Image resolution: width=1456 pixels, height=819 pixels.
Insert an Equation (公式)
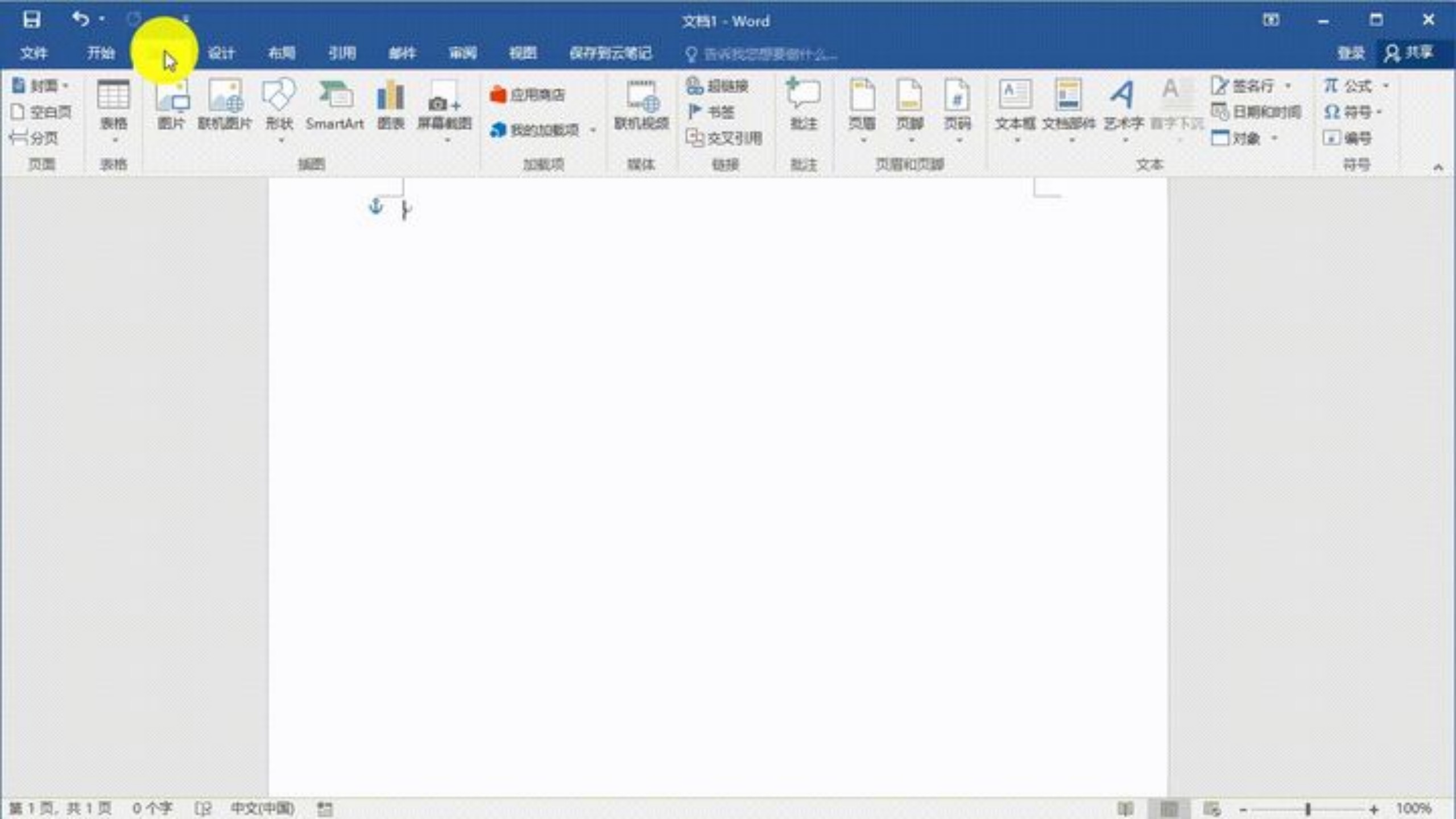click(1348, 86)
